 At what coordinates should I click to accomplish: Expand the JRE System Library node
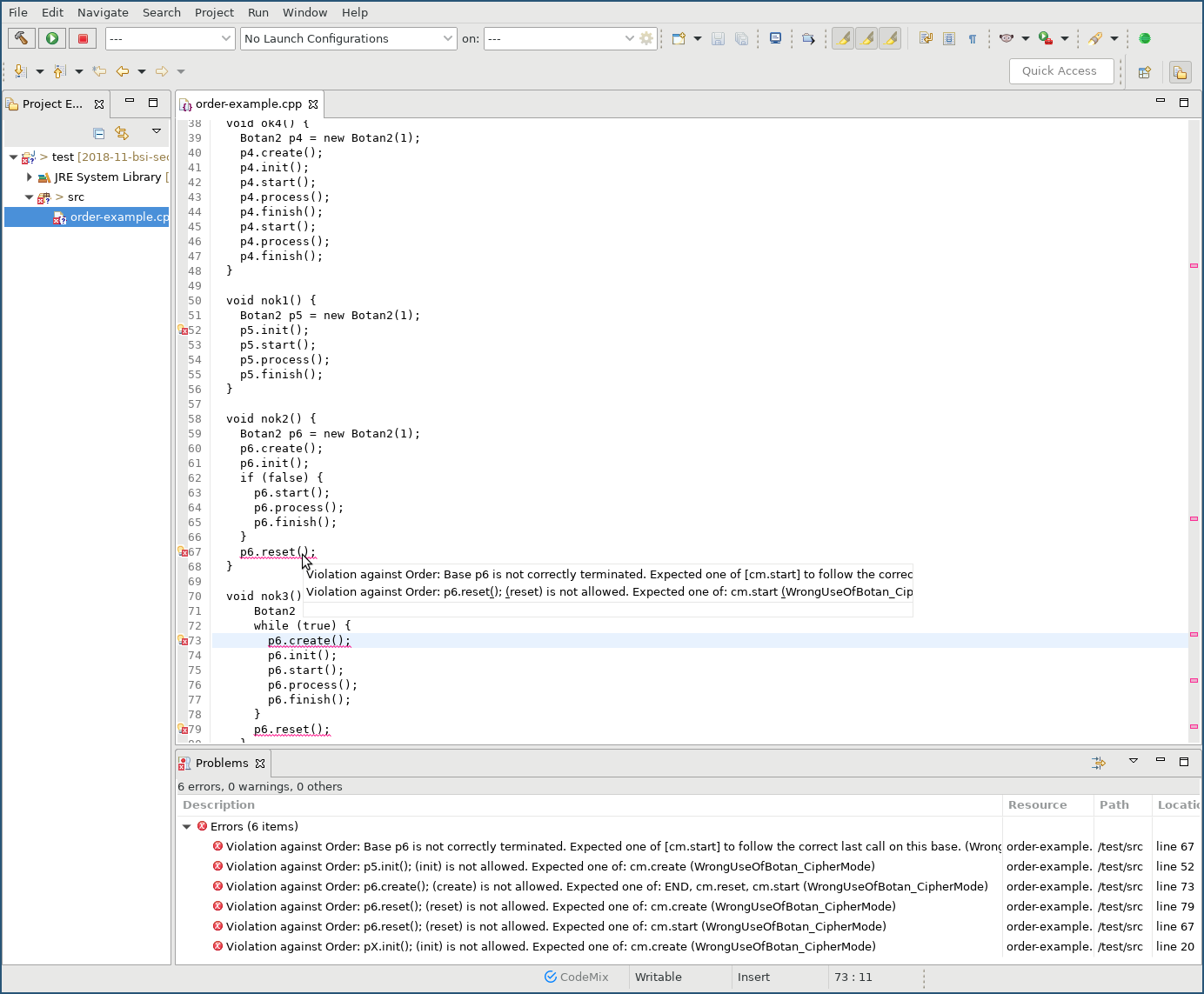pyautogui.click(x=30, y=177)
